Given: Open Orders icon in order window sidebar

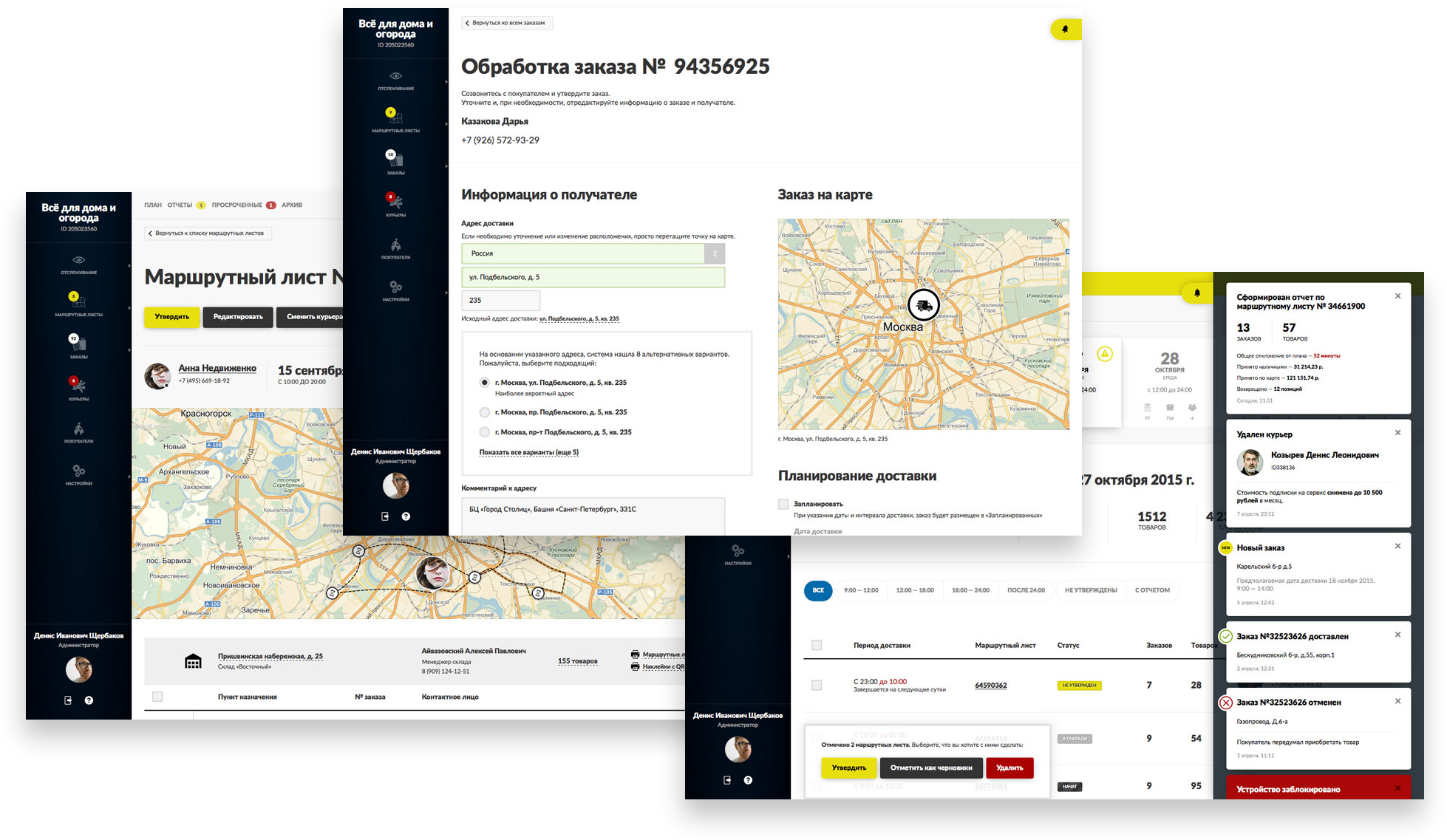Looking at the screenshot, I should click(394, 158).
